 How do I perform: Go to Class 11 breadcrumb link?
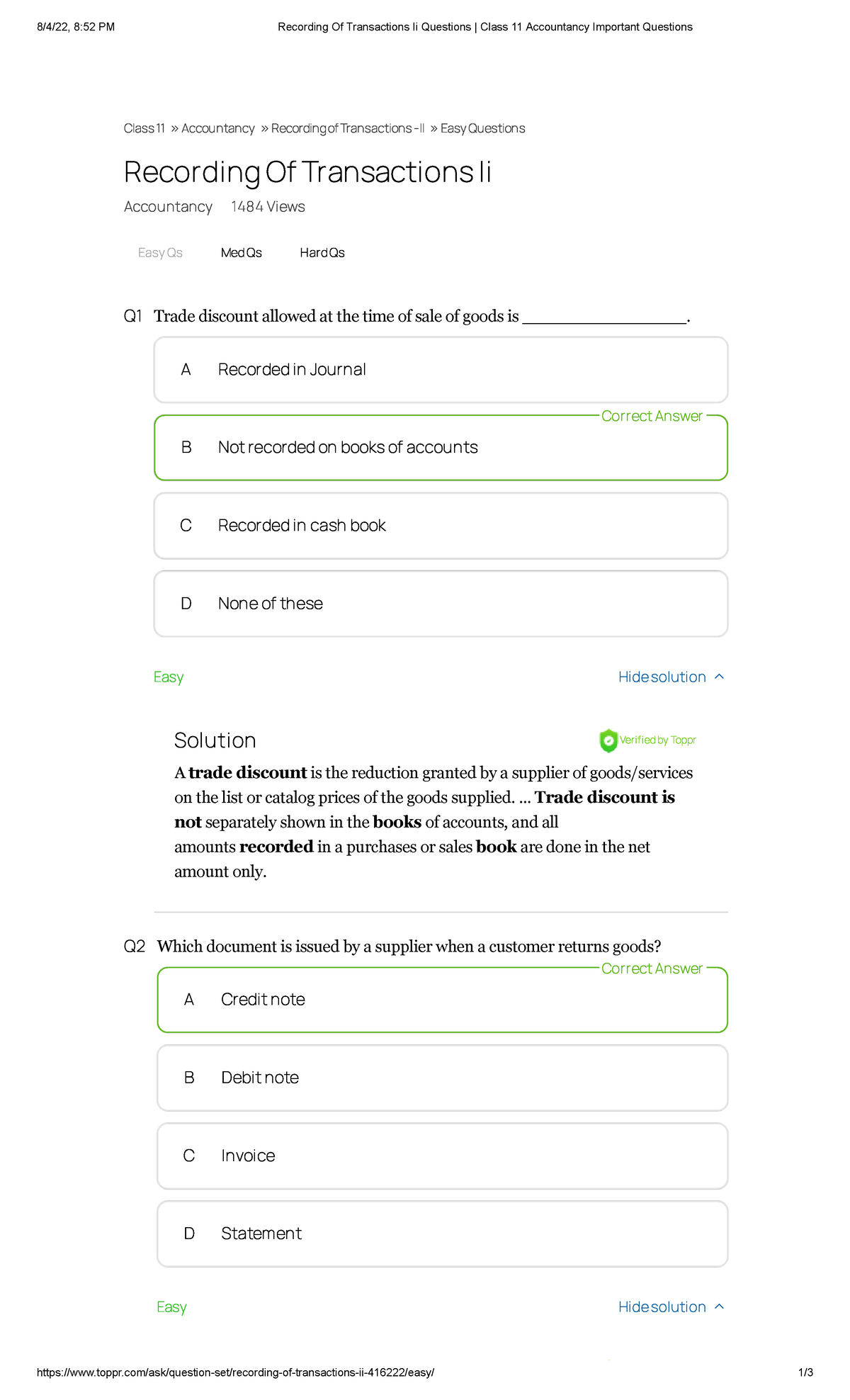144,128
